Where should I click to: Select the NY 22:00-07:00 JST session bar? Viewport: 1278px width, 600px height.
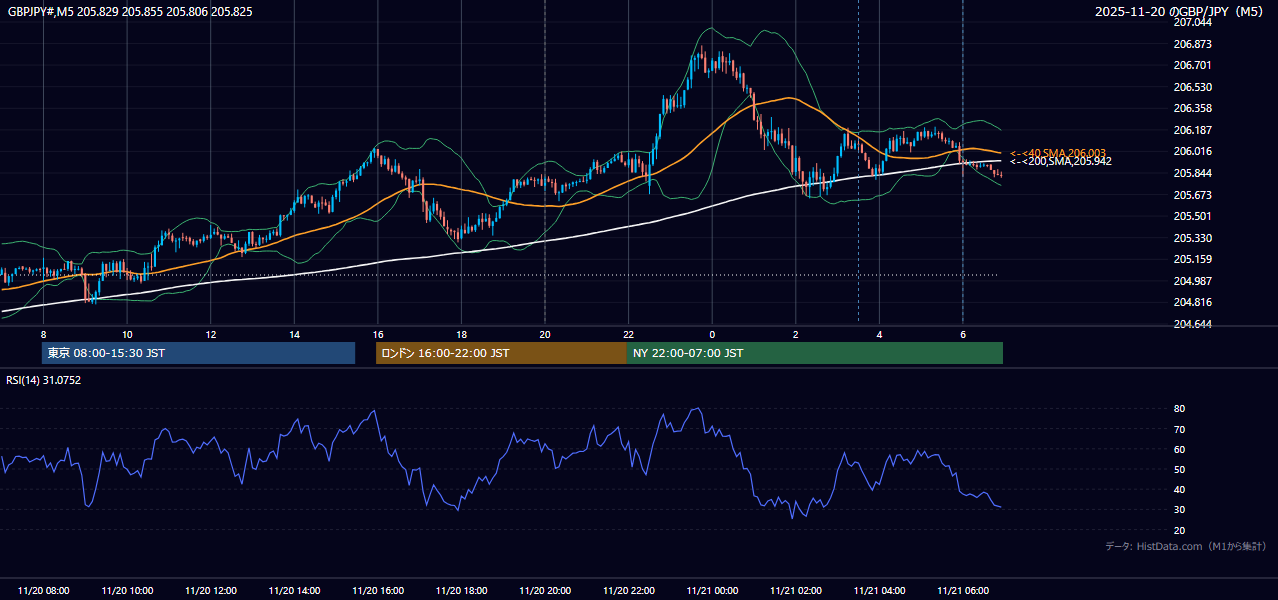[815, 353]
